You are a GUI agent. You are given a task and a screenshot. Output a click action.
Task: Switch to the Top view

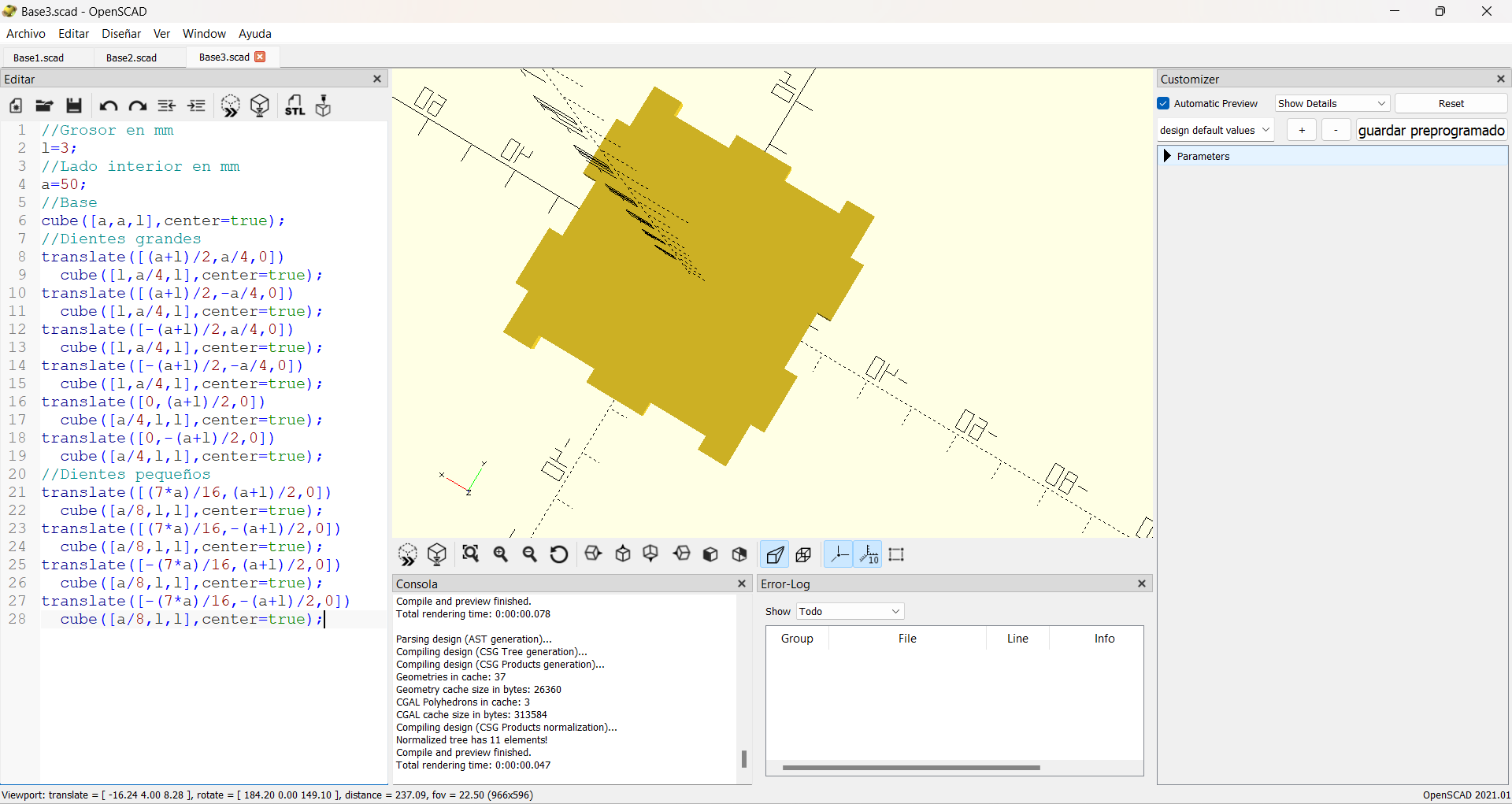tap(623, 554)
